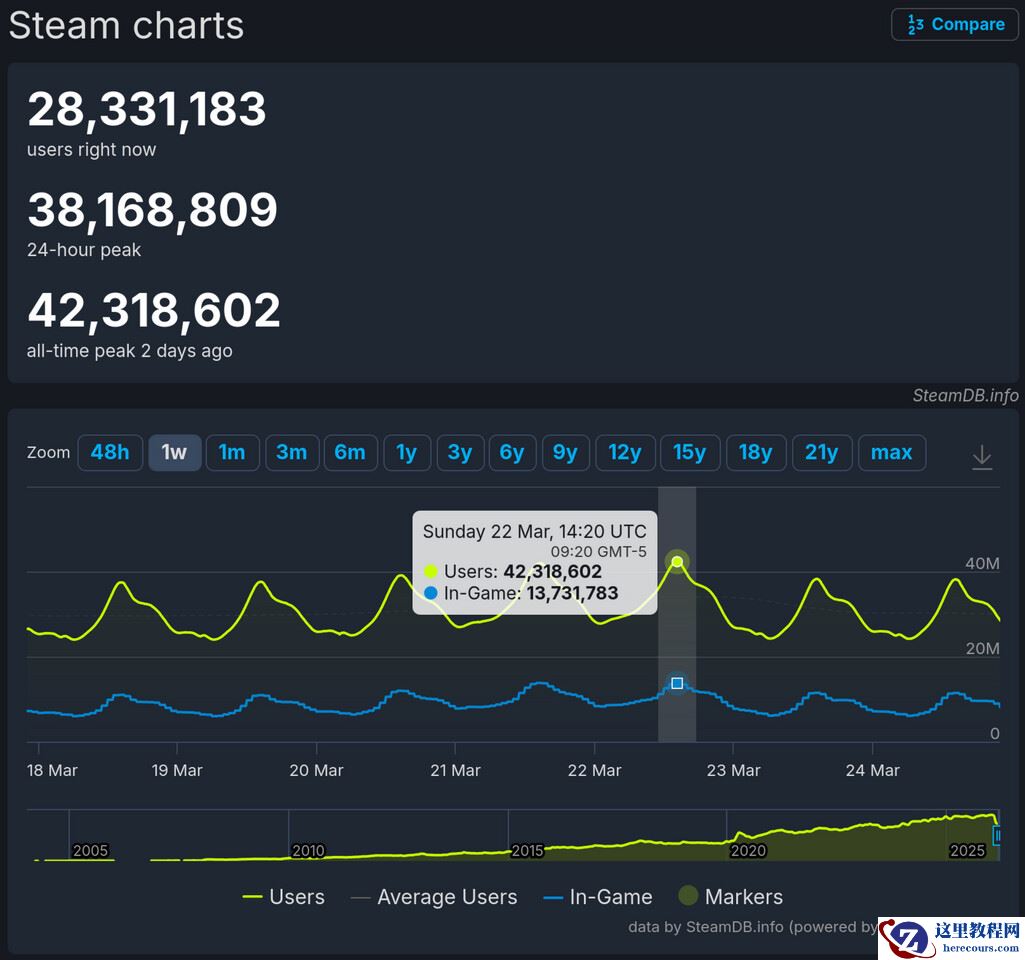Click the blue handle on the overview timeline

[x=997, y=835]
